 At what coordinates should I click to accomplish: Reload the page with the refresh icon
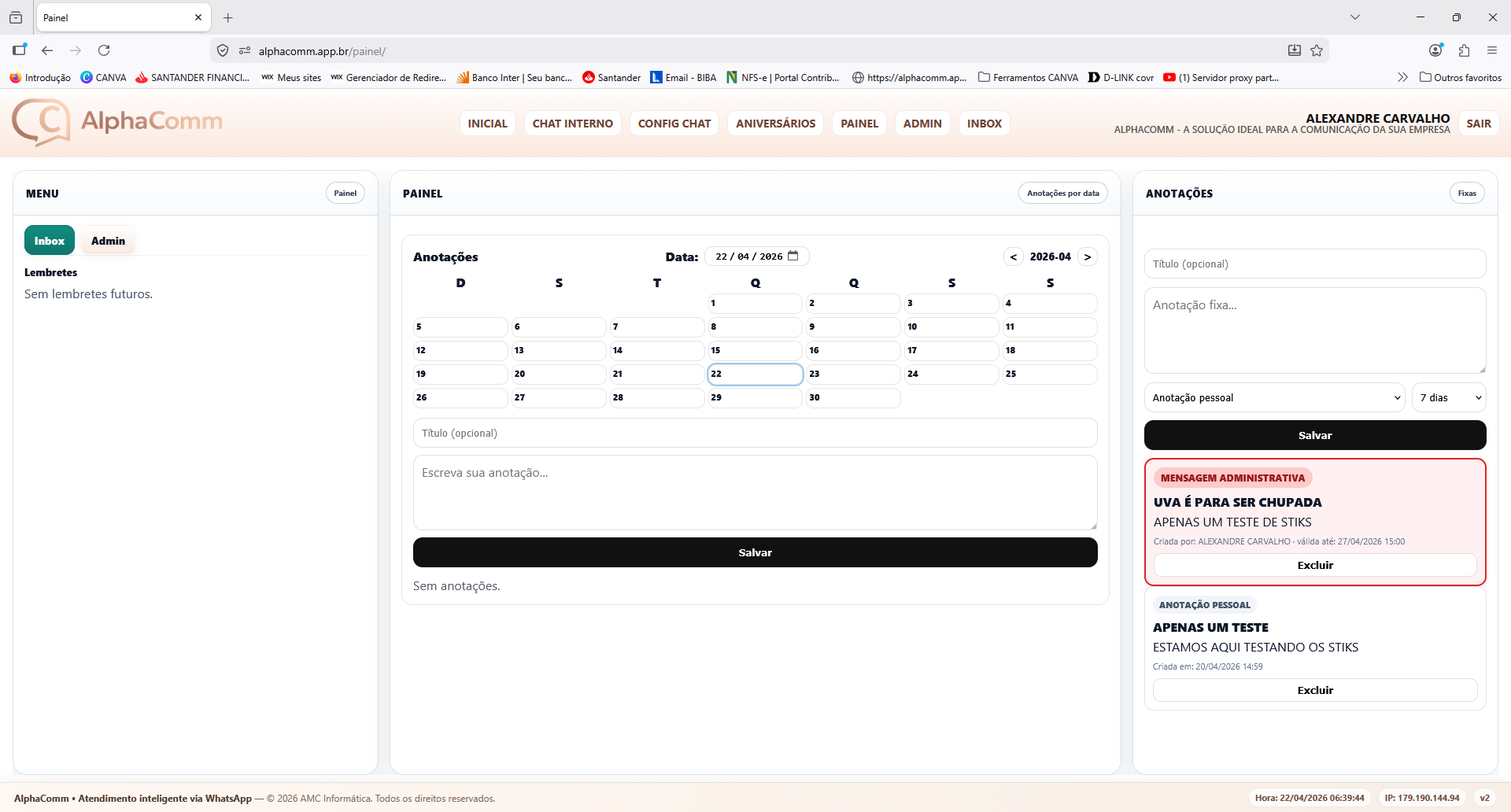(x=104, y=50)
